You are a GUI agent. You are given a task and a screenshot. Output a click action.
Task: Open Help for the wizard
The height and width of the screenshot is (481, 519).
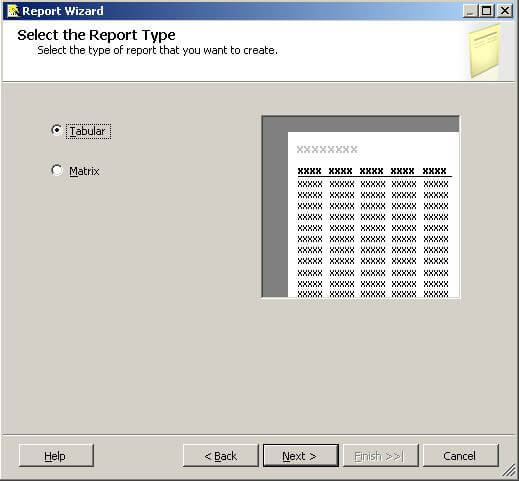point(56,456)
